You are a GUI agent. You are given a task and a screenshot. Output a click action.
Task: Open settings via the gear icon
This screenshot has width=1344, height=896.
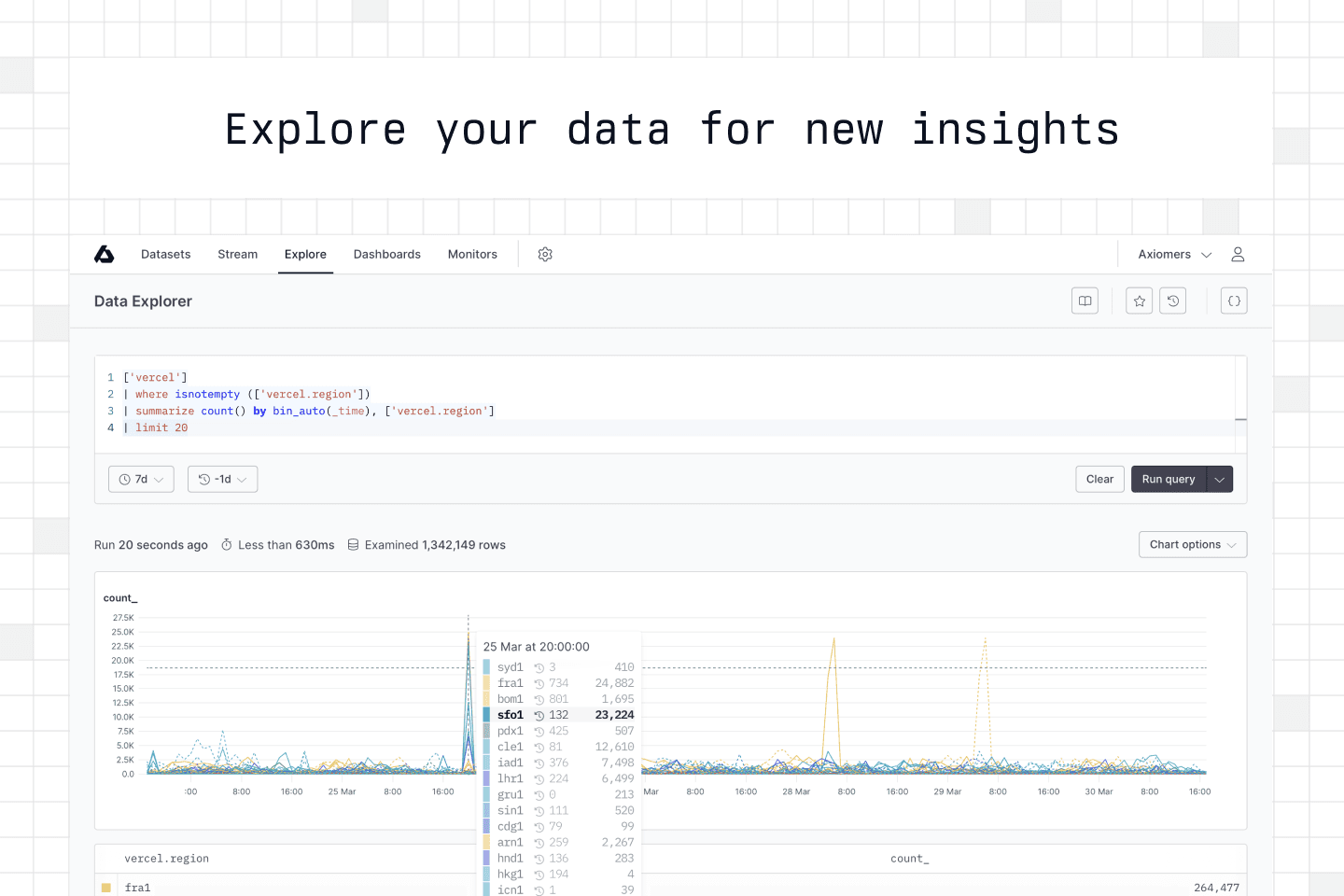tap(545, 255)
